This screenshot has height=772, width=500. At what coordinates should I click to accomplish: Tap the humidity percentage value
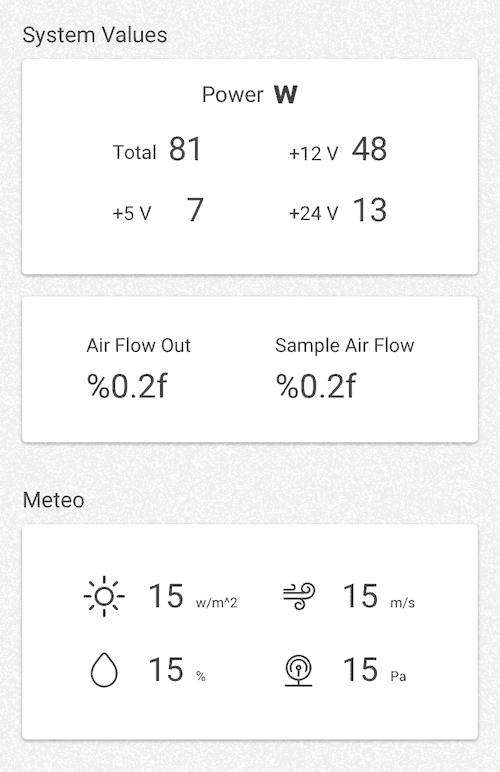click(x=166, y=670)
